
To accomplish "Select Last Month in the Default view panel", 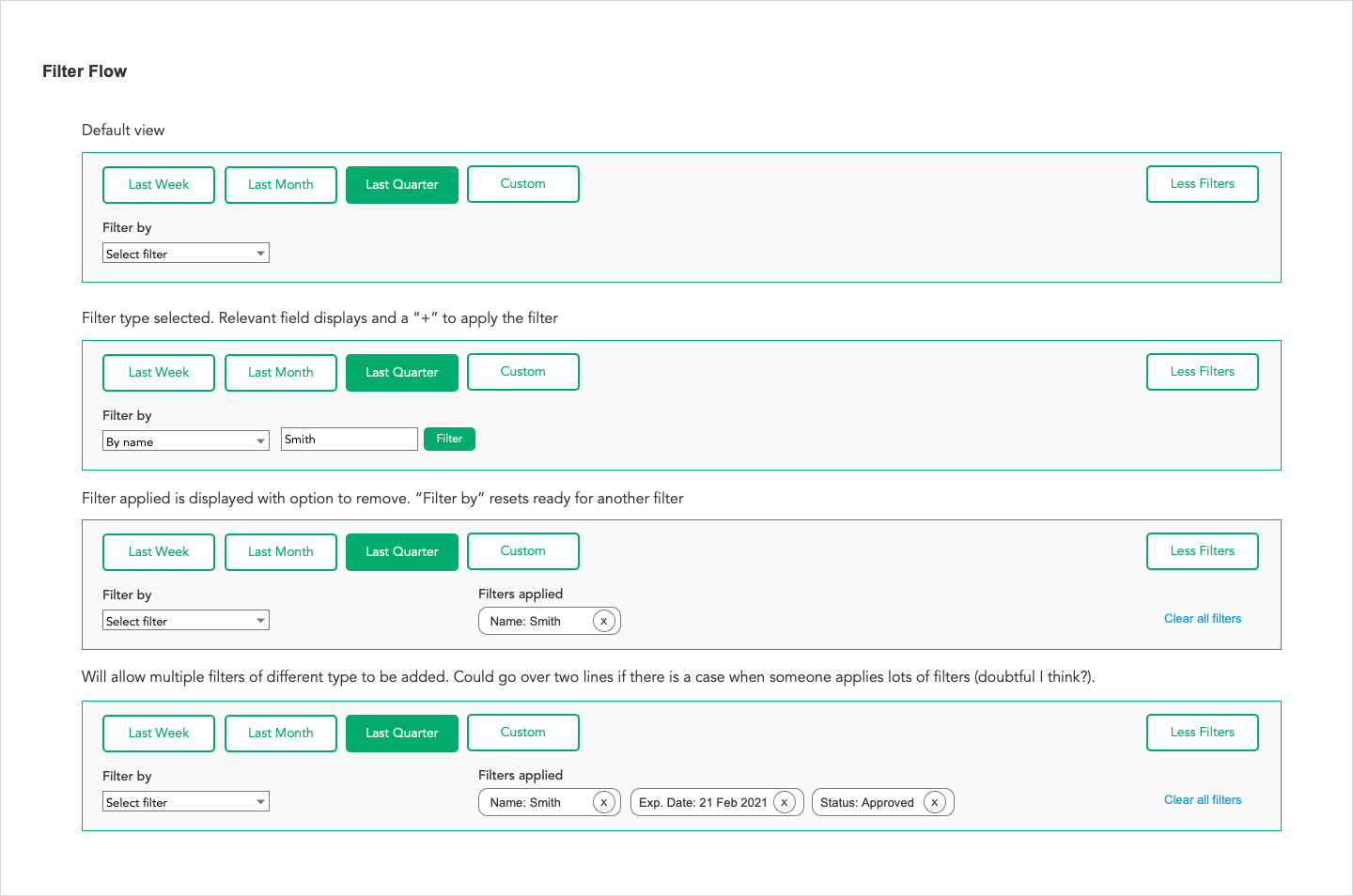I will pyautogui.click(x=281, y=185).
